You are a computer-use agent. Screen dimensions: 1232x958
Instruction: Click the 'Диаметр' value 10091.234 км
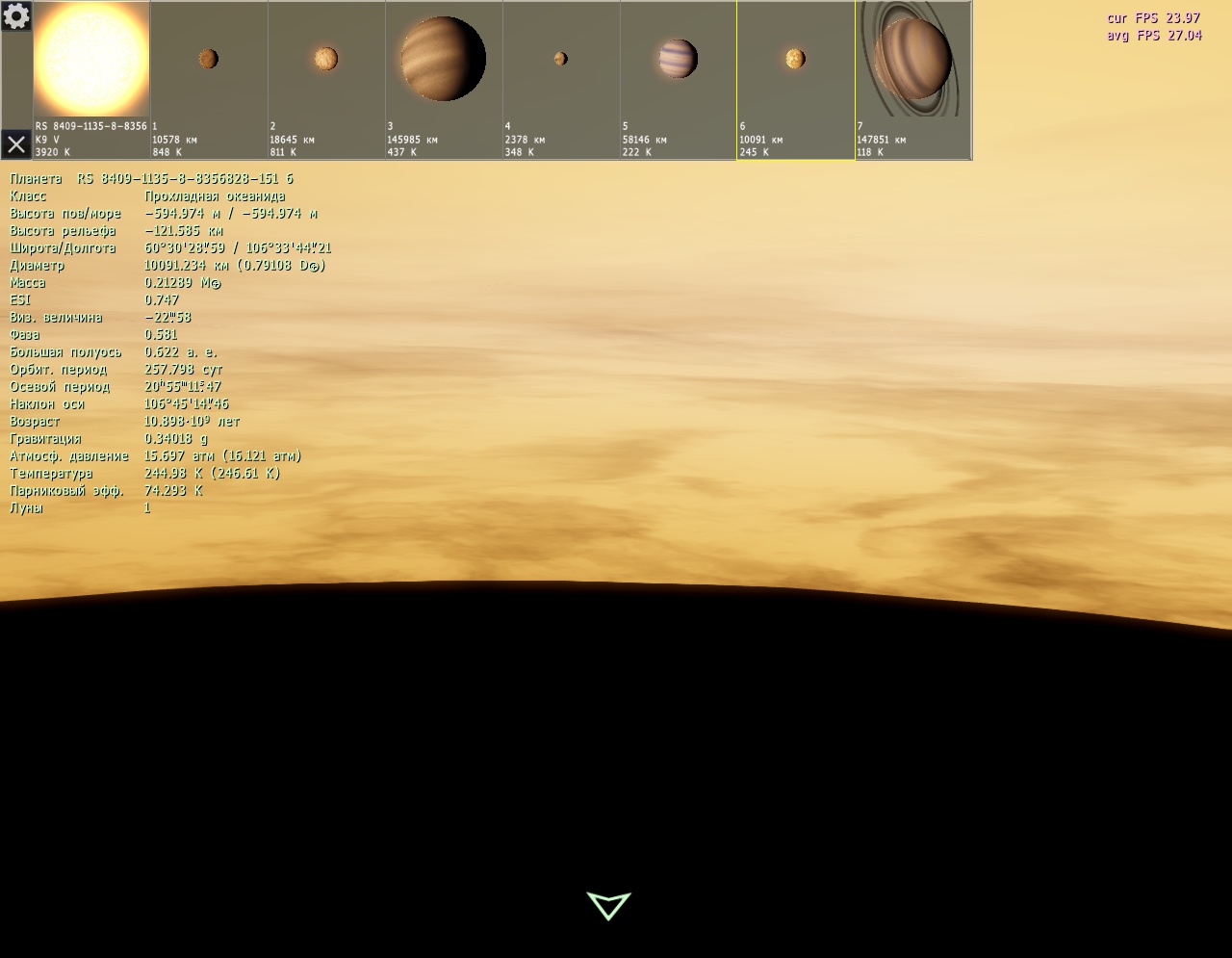pos(235,266)
